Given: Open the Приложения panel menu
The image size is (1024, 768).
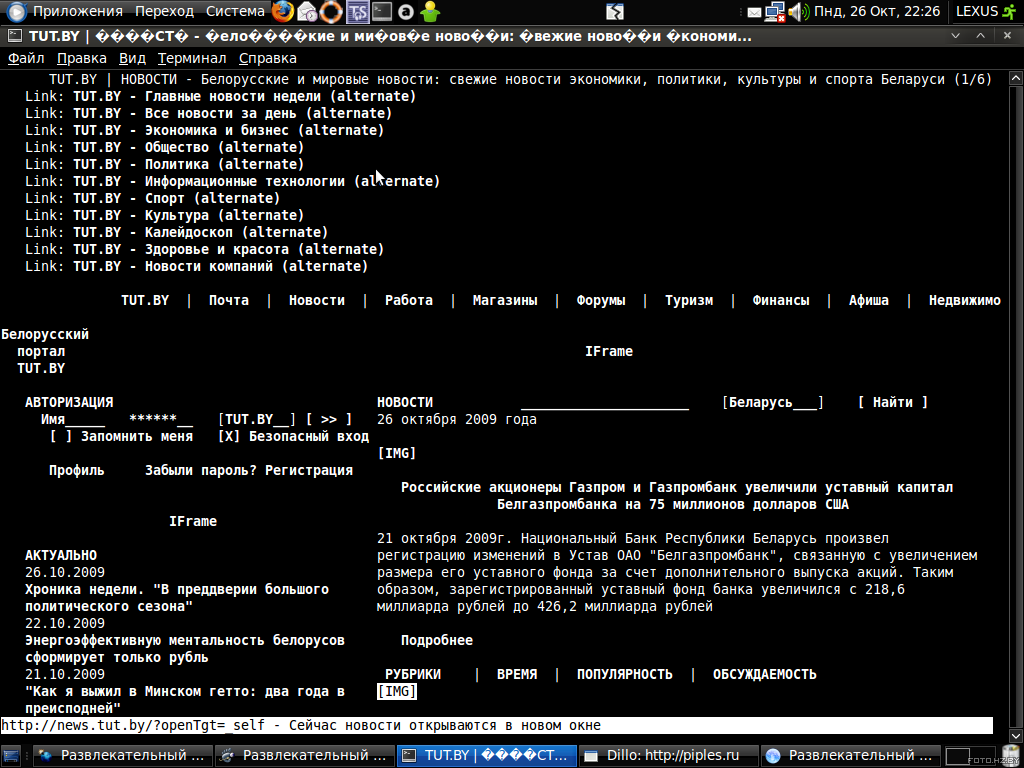Looking at the screenshot, I should [78, 11].
